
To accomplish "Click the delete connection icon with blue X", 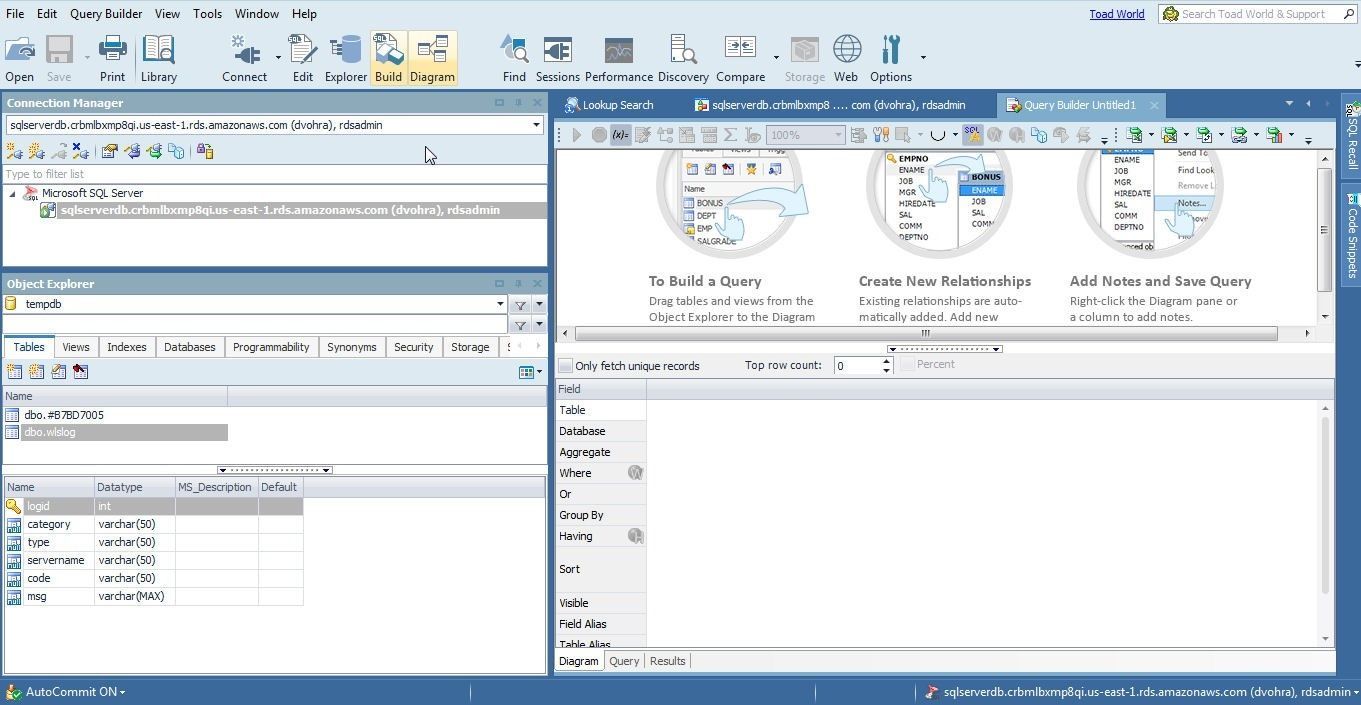I will point(81,151).
